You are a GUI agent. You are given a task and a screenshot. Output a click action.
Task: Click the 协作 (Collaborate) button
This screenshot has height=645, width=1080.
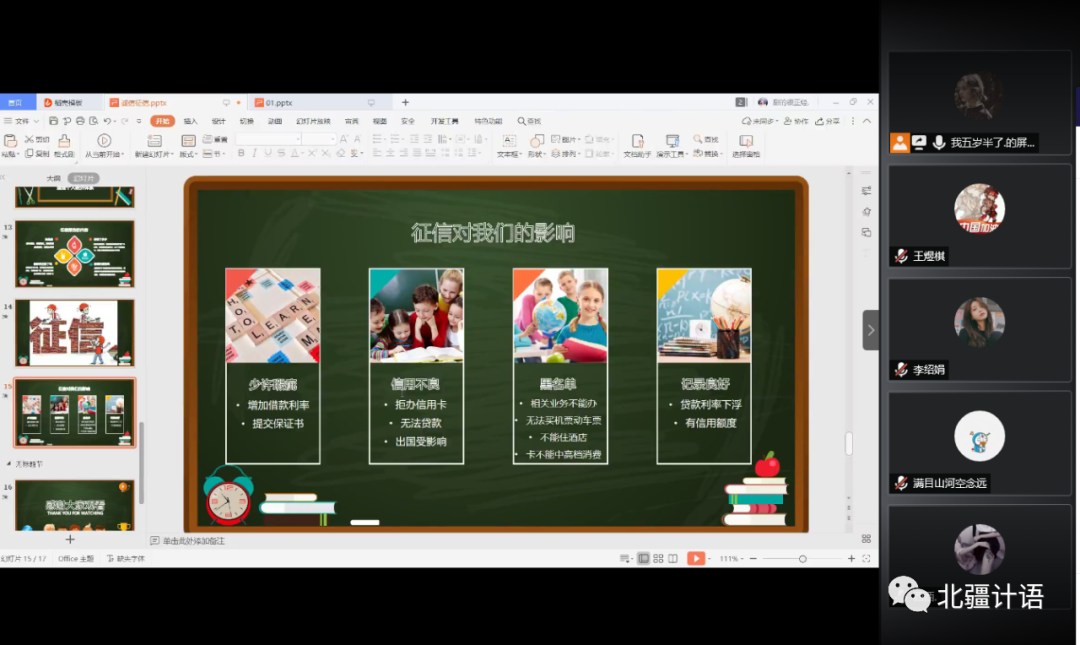coord(796,121)
